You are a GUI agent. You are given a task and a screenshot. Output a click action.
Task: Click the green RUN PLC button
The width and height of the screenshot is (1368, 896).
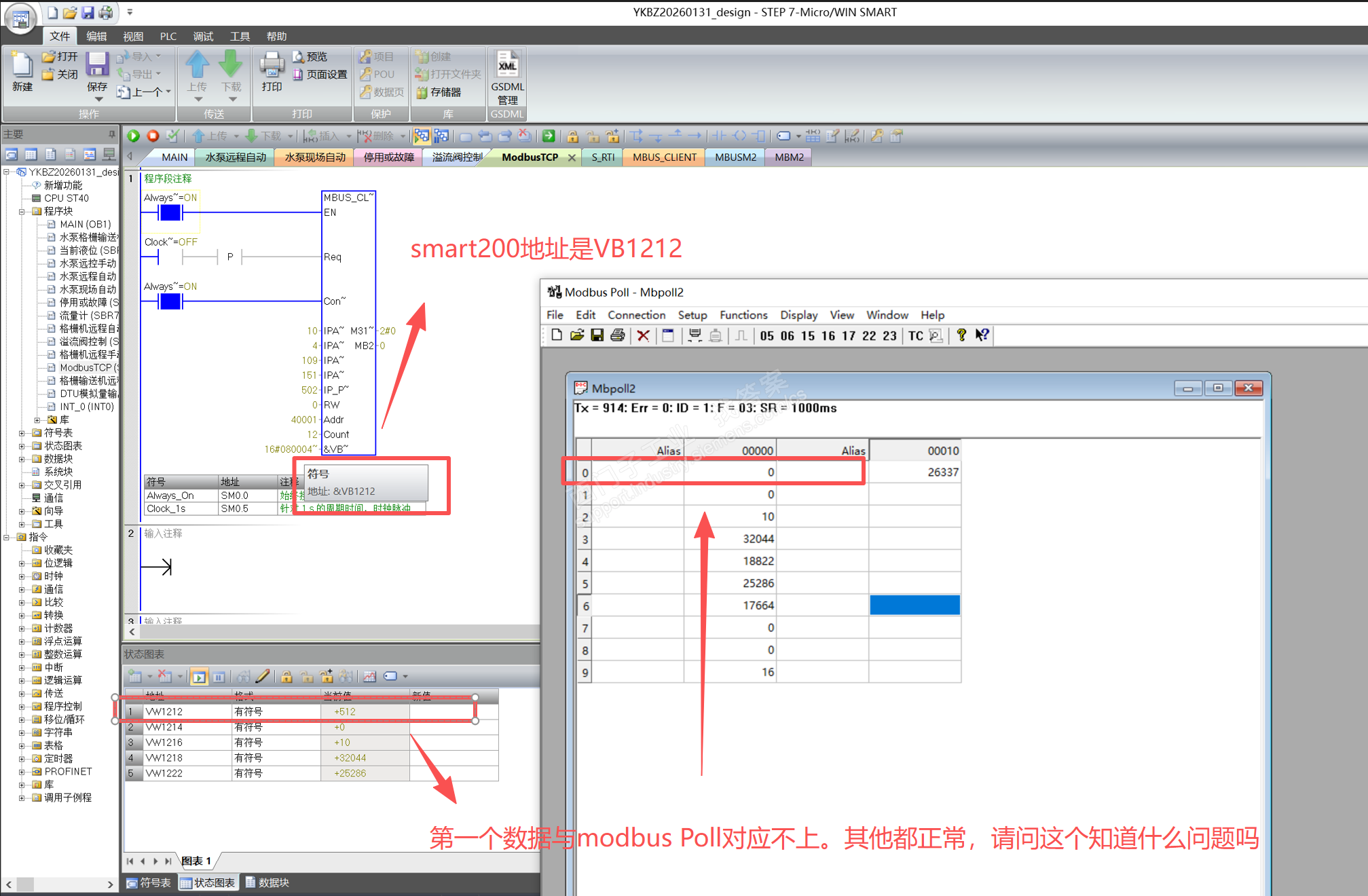134,136
